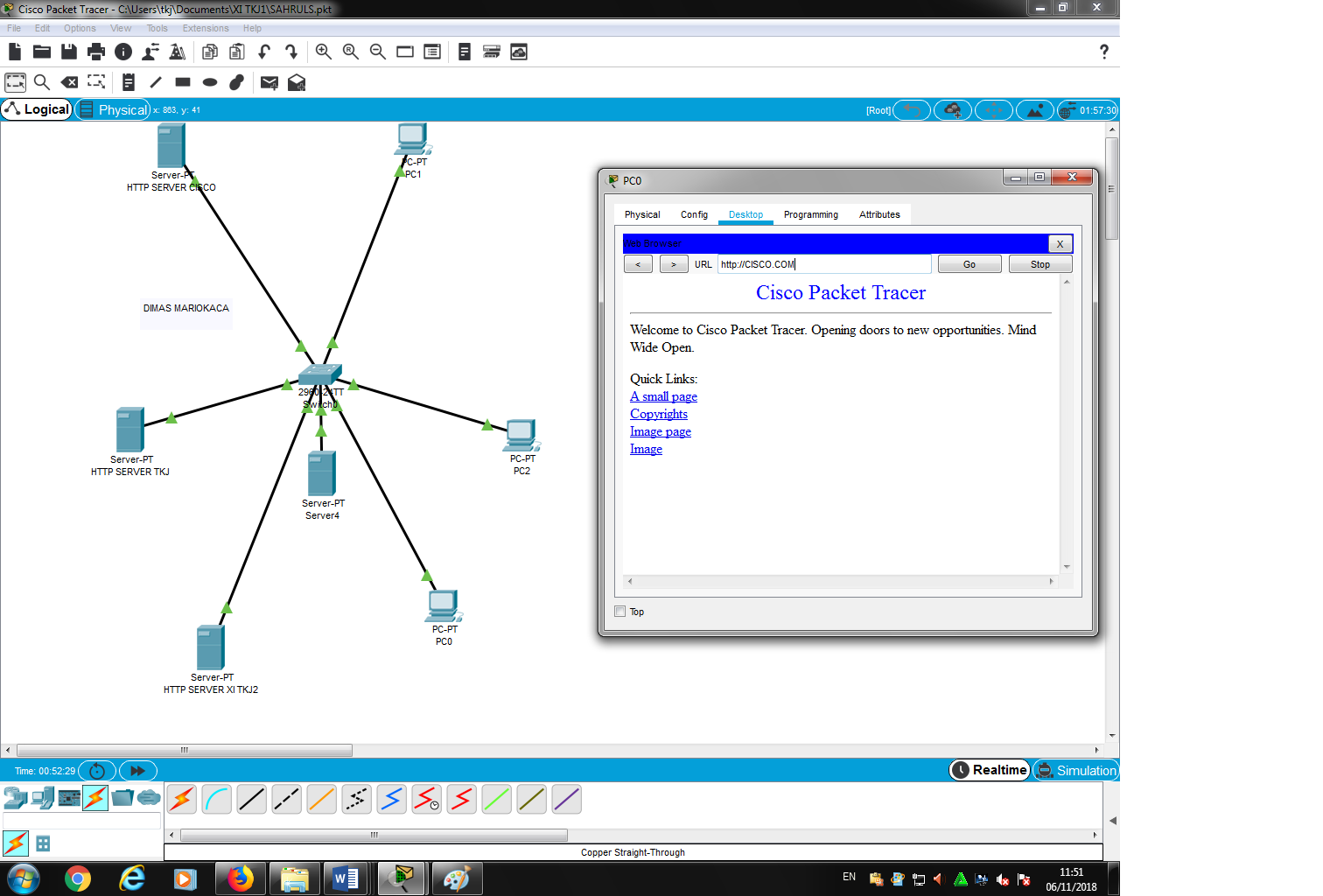Image resolution: width=1323 pixels, height=896 pixels.
Task: Open the Network Devices category
Action: [16, 797]
